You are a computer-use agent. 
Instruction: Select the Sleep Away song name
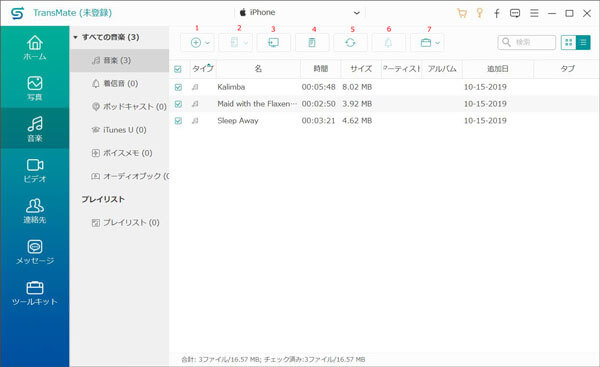[238, 121]
